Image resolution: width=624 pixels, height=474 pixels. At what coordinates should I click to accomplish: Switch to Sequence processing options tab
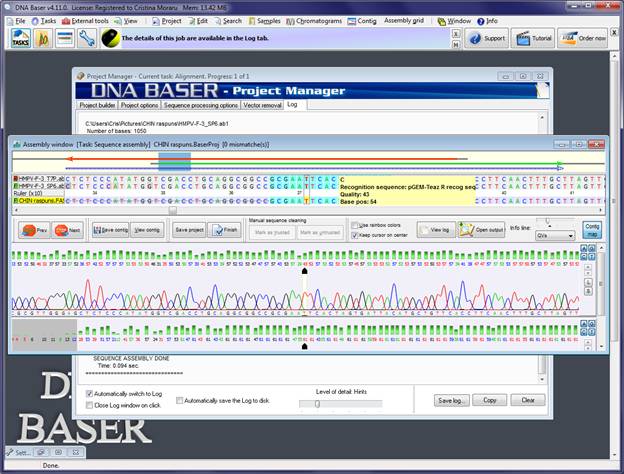coord(201,105)
